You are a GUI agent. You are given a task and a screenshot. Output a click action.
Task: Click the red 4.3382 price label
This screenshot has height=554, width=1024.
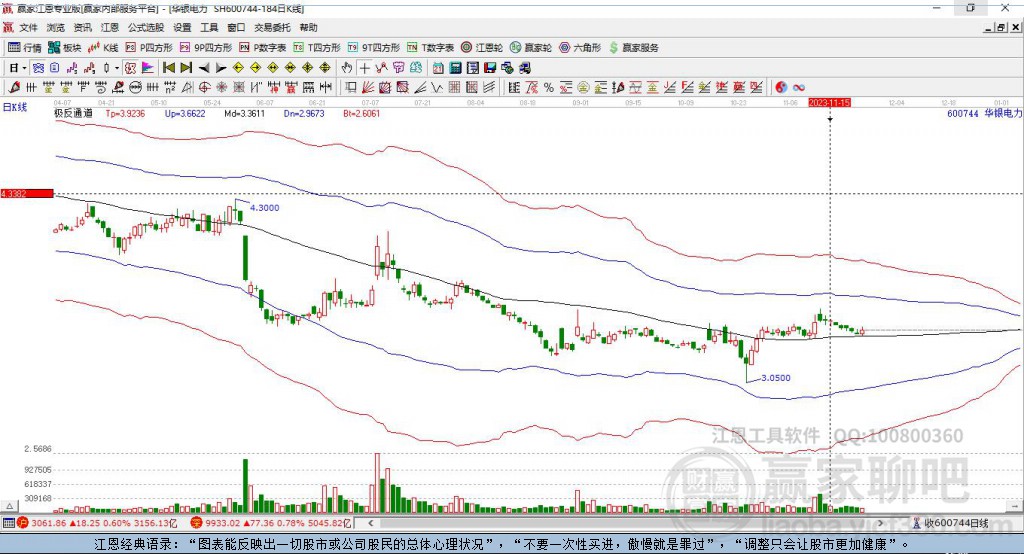pos(27,193)
